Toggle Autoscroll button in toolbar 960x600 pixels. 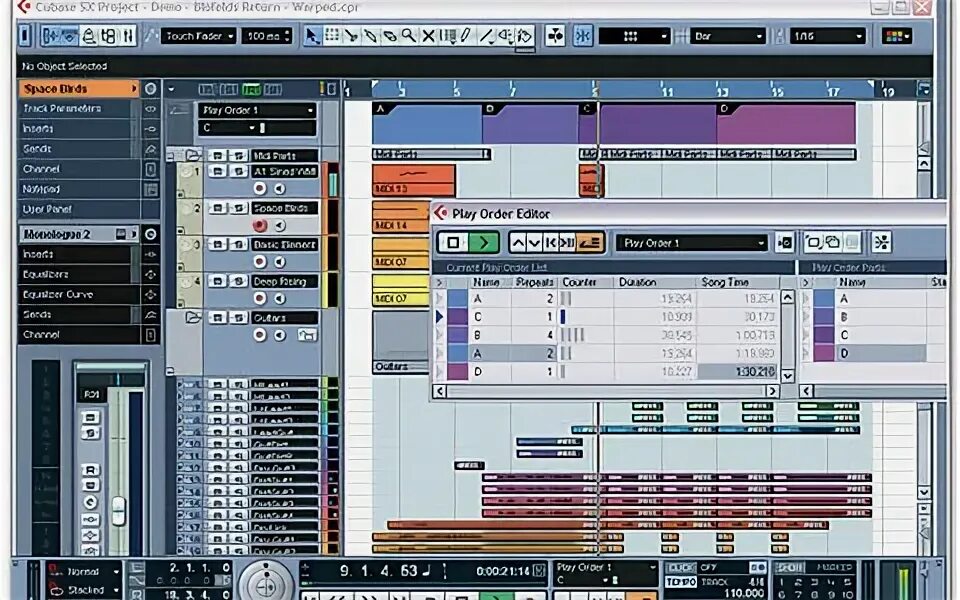pyautogui.click(x=555, y=36)
